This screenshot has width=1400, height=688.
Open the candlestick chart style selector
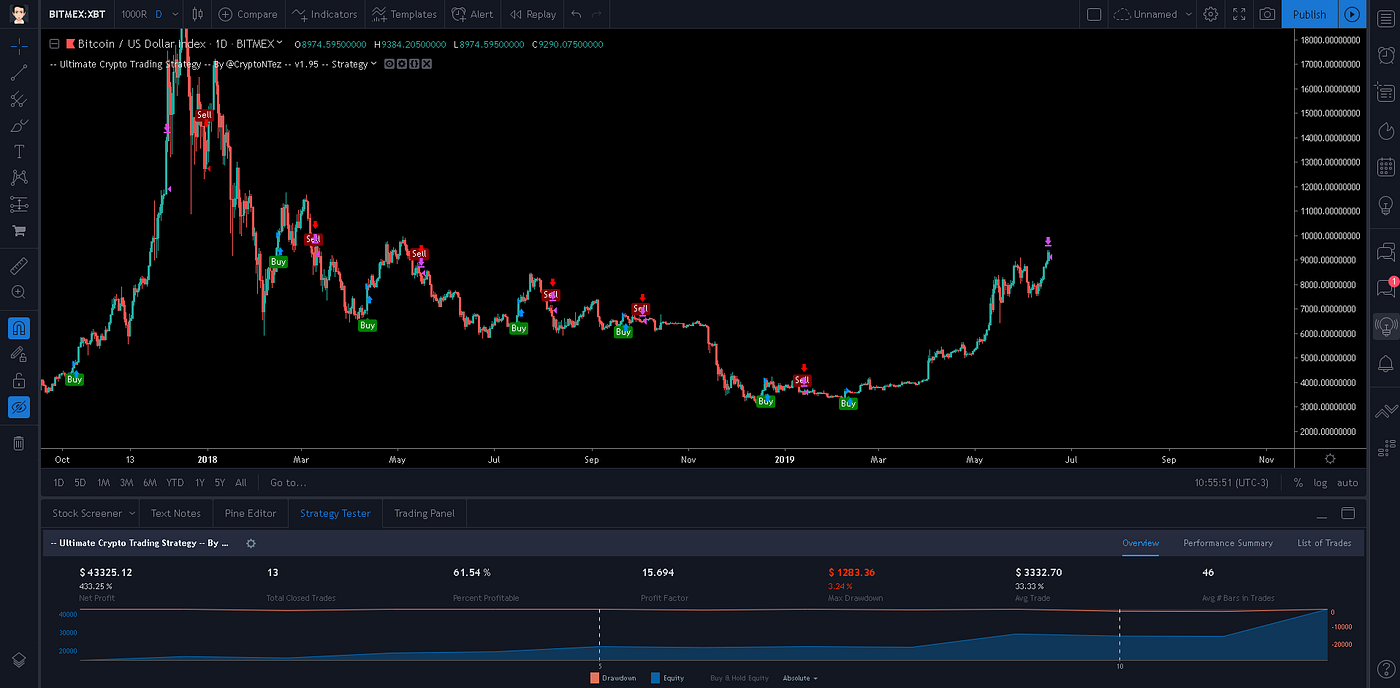click(197, 14)
